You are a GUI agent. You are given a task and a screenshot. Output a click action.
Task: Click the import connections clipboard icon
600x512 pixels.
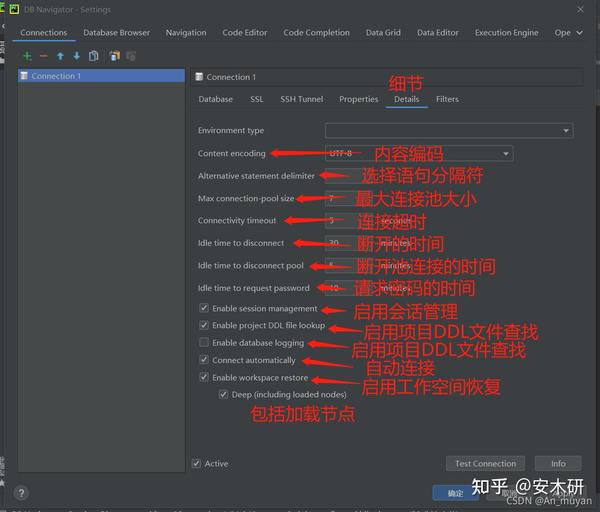pos(114,56)
